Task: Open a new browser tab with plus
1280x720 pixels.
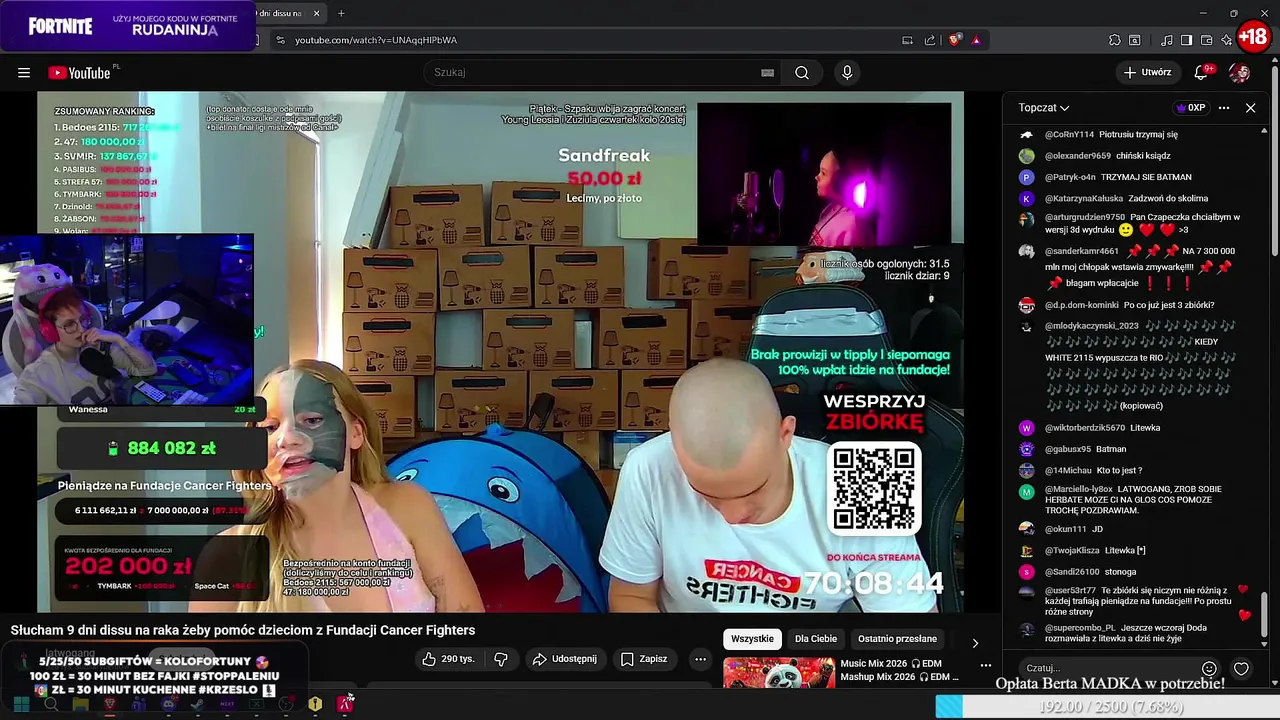Action: 341,13
